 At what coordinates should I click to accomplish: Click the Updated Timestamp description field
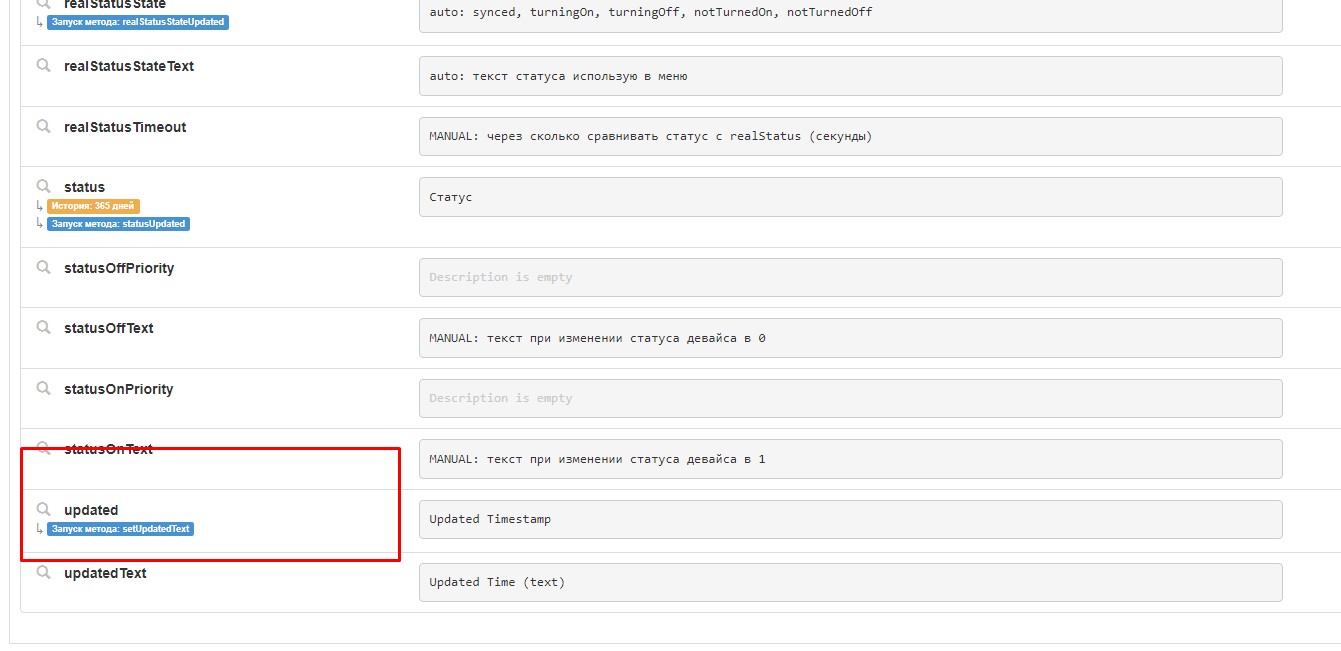pyautogui.click(x=850, y=518)
